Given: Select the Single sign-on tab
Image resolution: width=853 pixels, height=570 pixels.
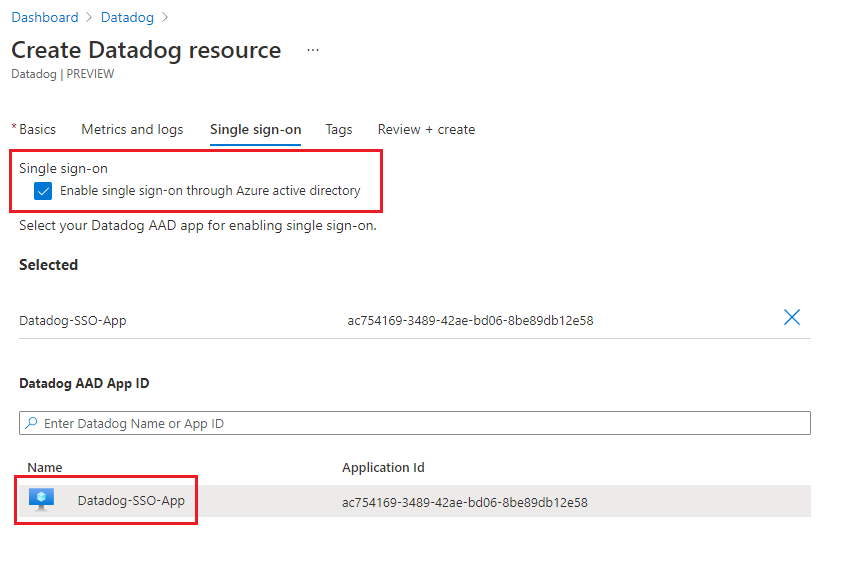Looking at the screenshot, I should coord(255,129).
